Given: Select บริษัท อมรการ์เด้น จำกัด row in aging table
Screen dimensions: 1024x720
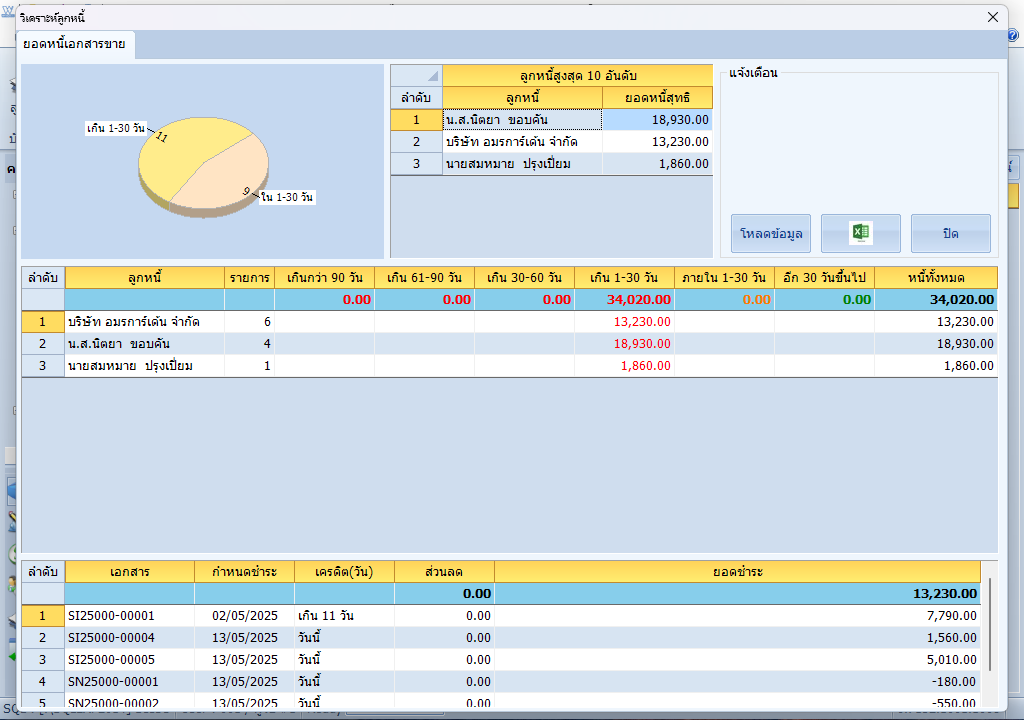Looking at the screenshot, I should pos(144,322).
